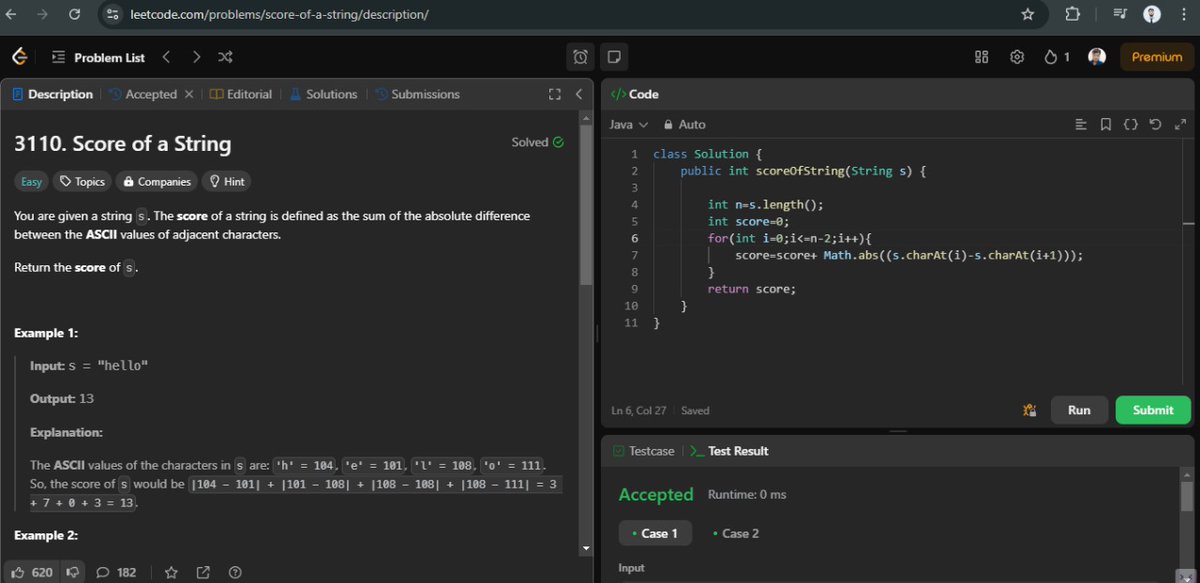Open the notes sticky icon
The height and width of the screenshot is (583, 1200).
pos(615,57)
